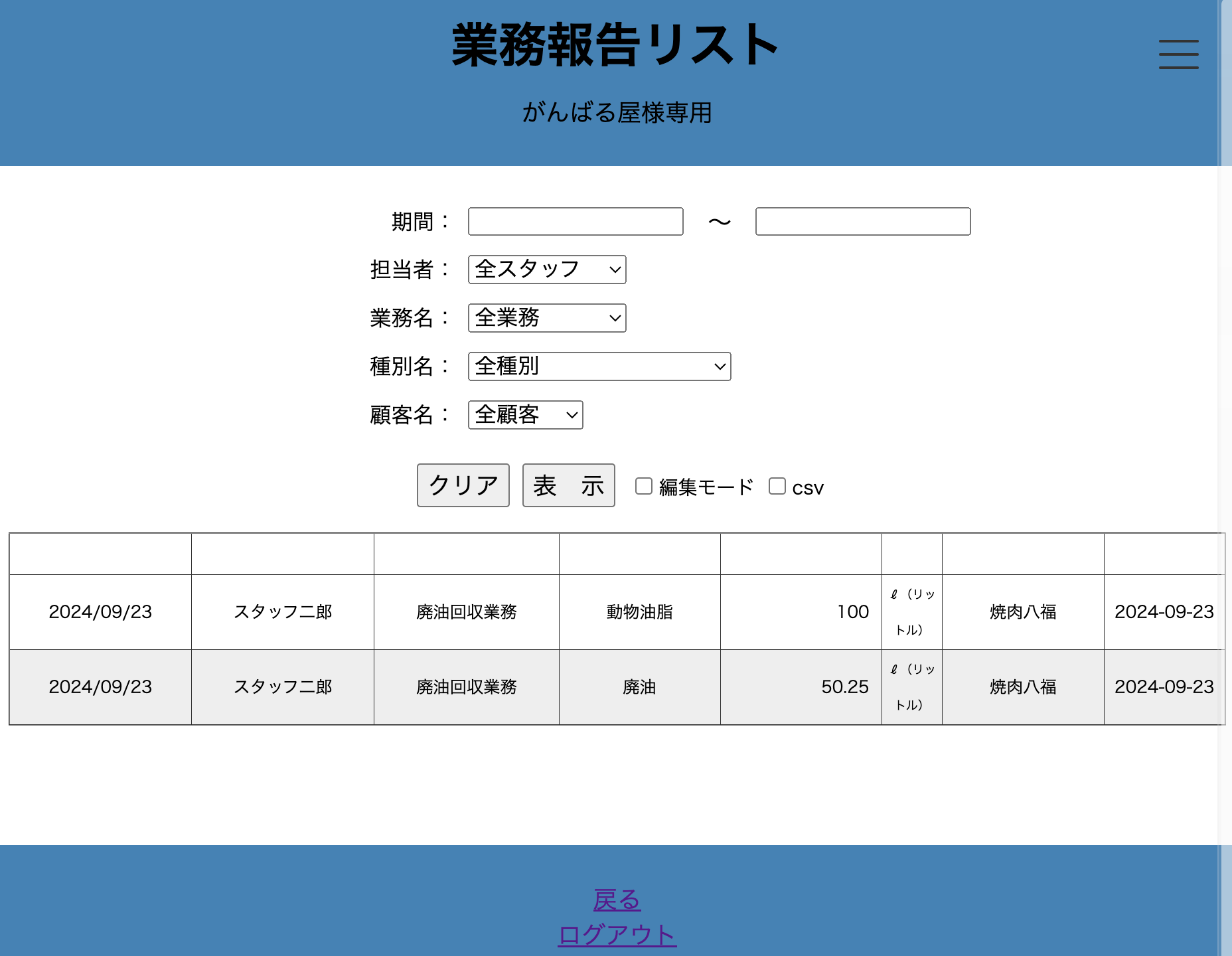The width and height of the screenshot is (1232, 956).
Task: Expand the 全業務 task name dropdown
Action: pos(547,318)
